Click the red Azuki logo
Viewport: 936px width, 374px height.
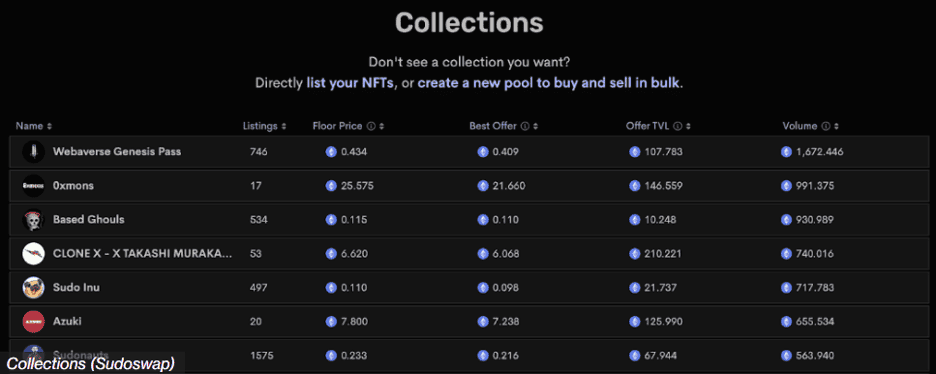33,322
